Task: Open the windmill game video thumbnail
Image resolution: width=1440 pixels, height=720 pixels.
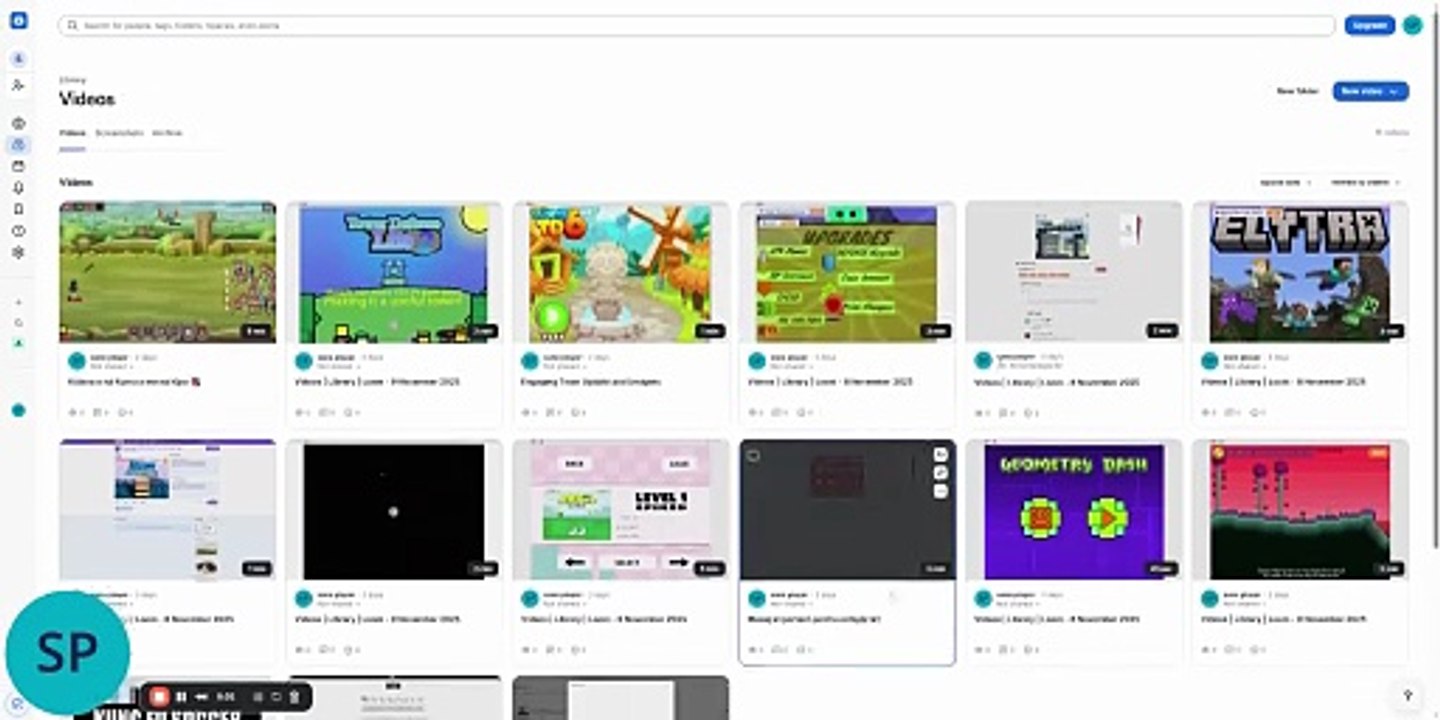Action: coord(621,272)
